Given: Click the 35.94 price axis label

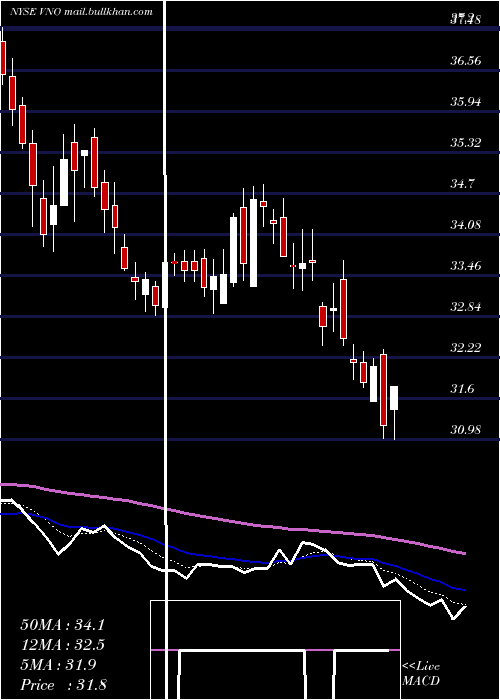Looking at the screenshot, I should [466, 102].
